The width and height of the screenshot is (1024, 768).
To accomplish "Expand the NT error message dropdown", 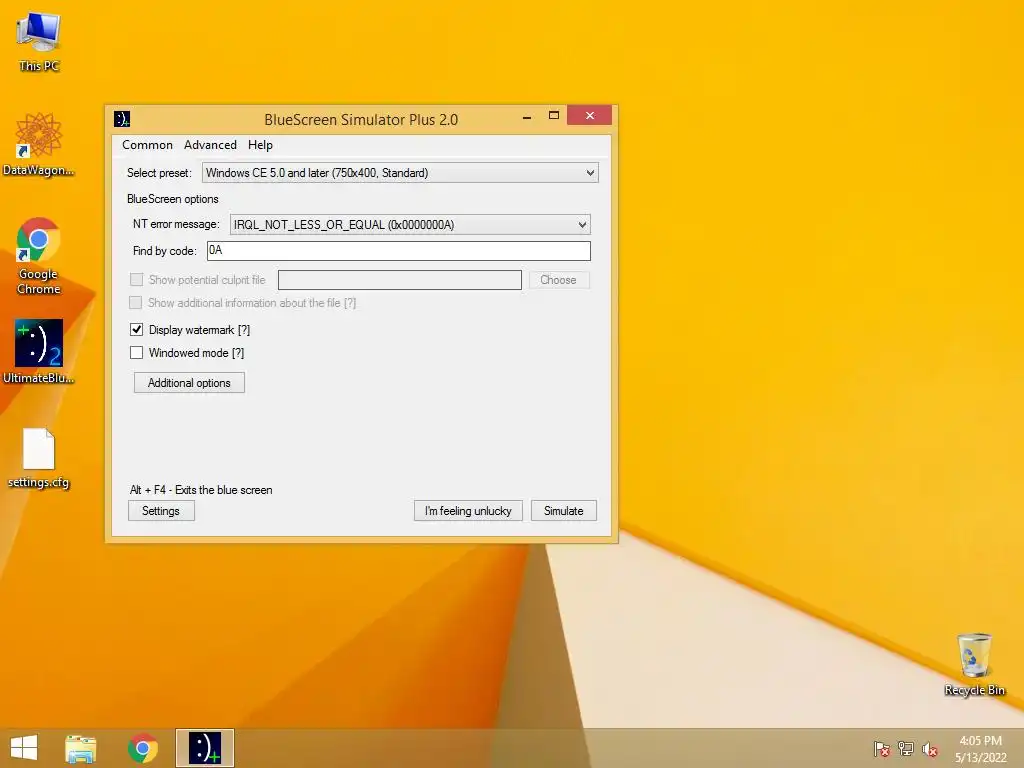I will (410, 225).
